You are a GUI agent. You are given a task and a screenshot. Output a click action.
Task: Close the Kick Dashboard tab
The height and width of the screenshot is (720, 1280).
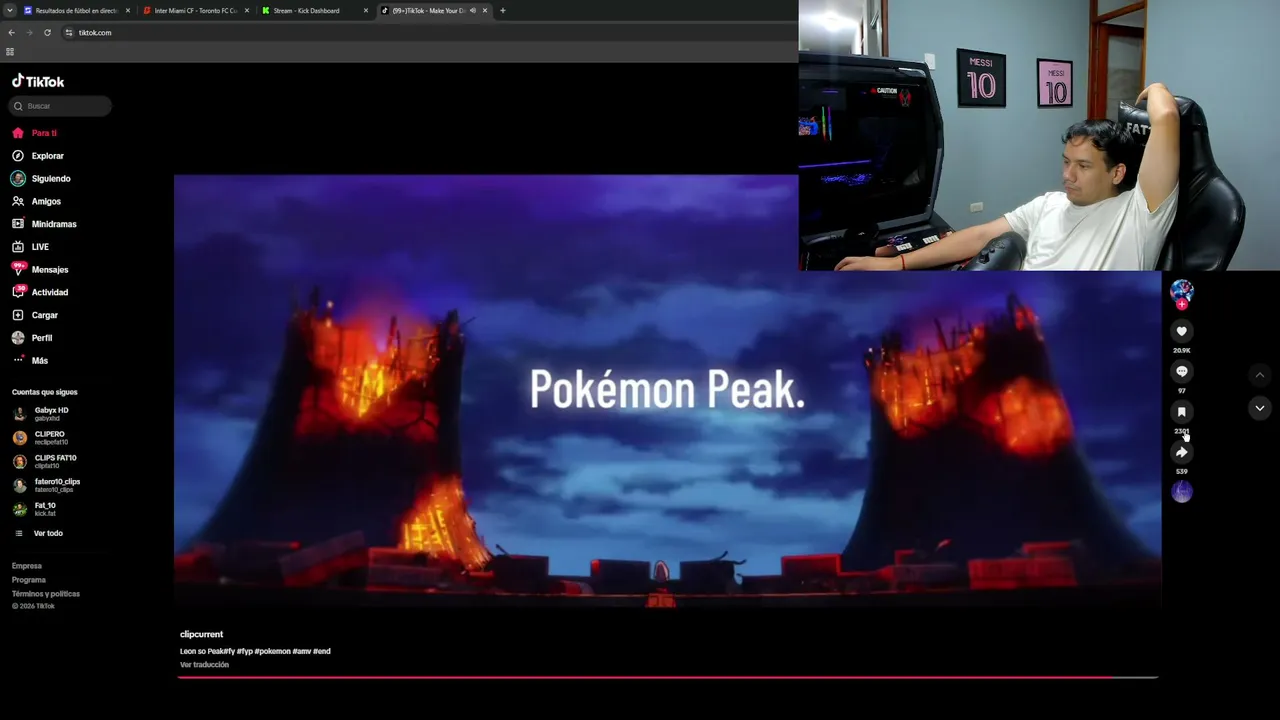coord(366,11)
